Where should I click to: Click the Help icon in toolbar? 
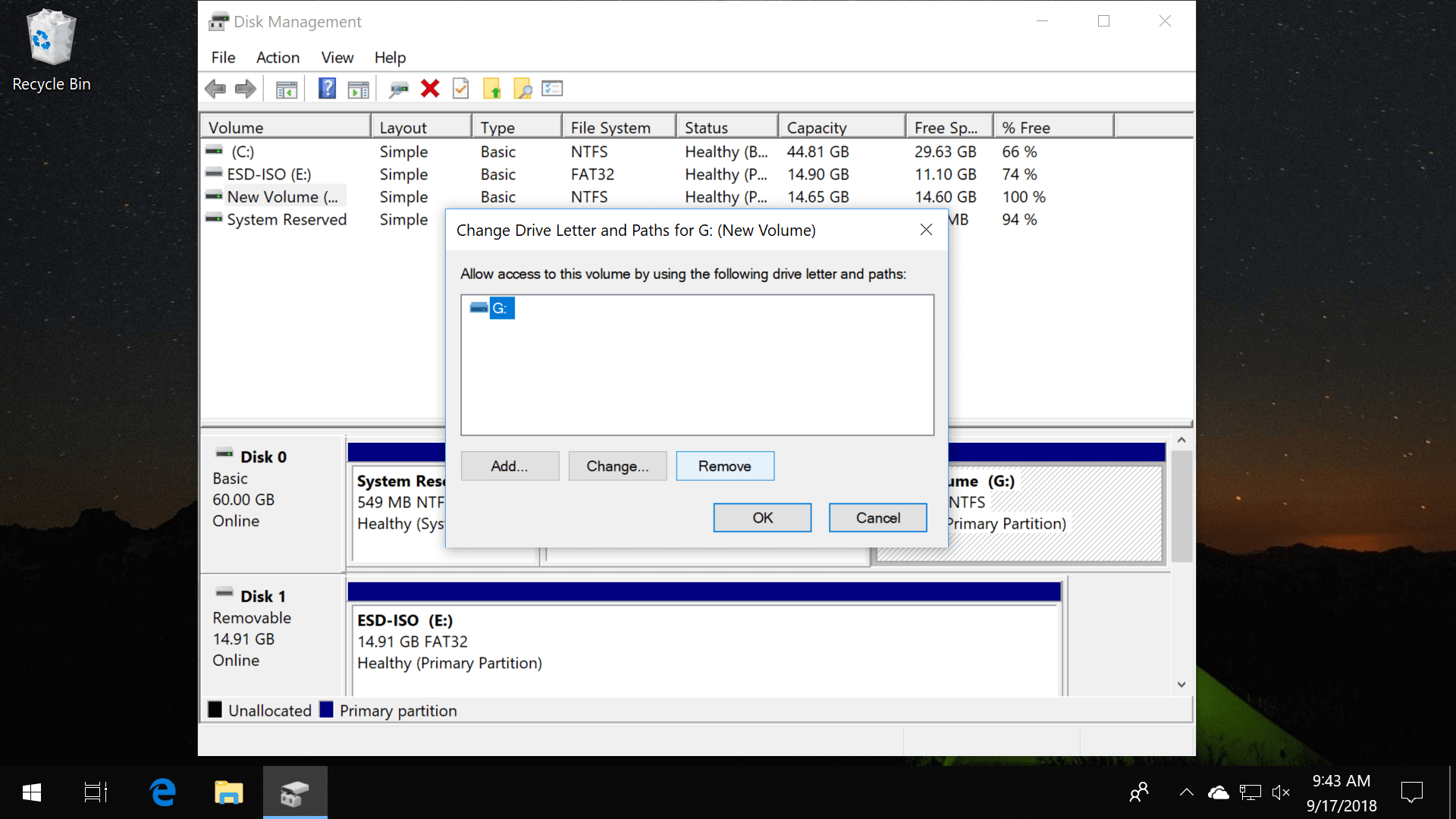pos(326,90)
